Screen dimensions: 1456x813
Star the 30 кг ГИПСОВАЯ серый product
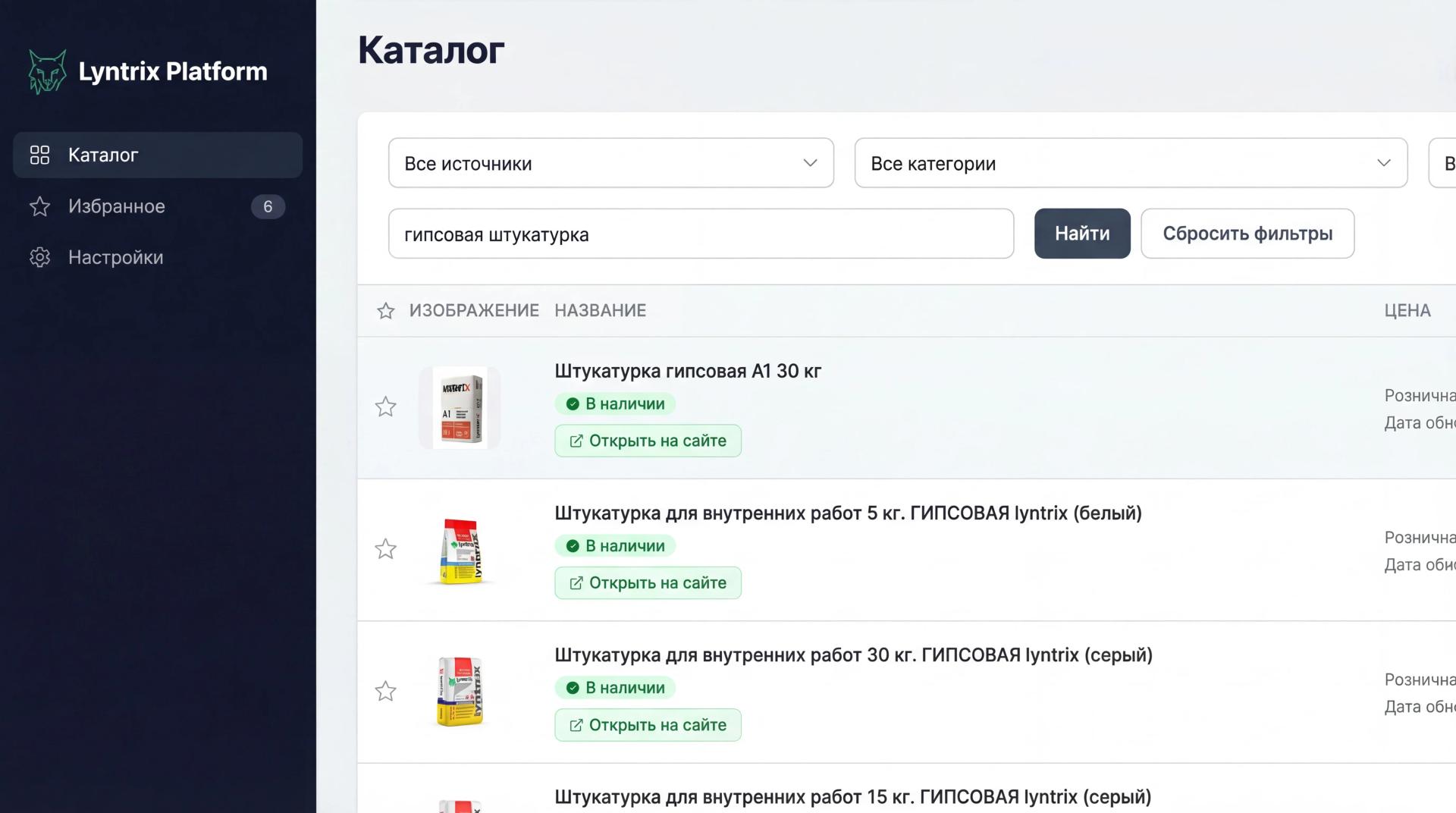(x=385, y=691)
